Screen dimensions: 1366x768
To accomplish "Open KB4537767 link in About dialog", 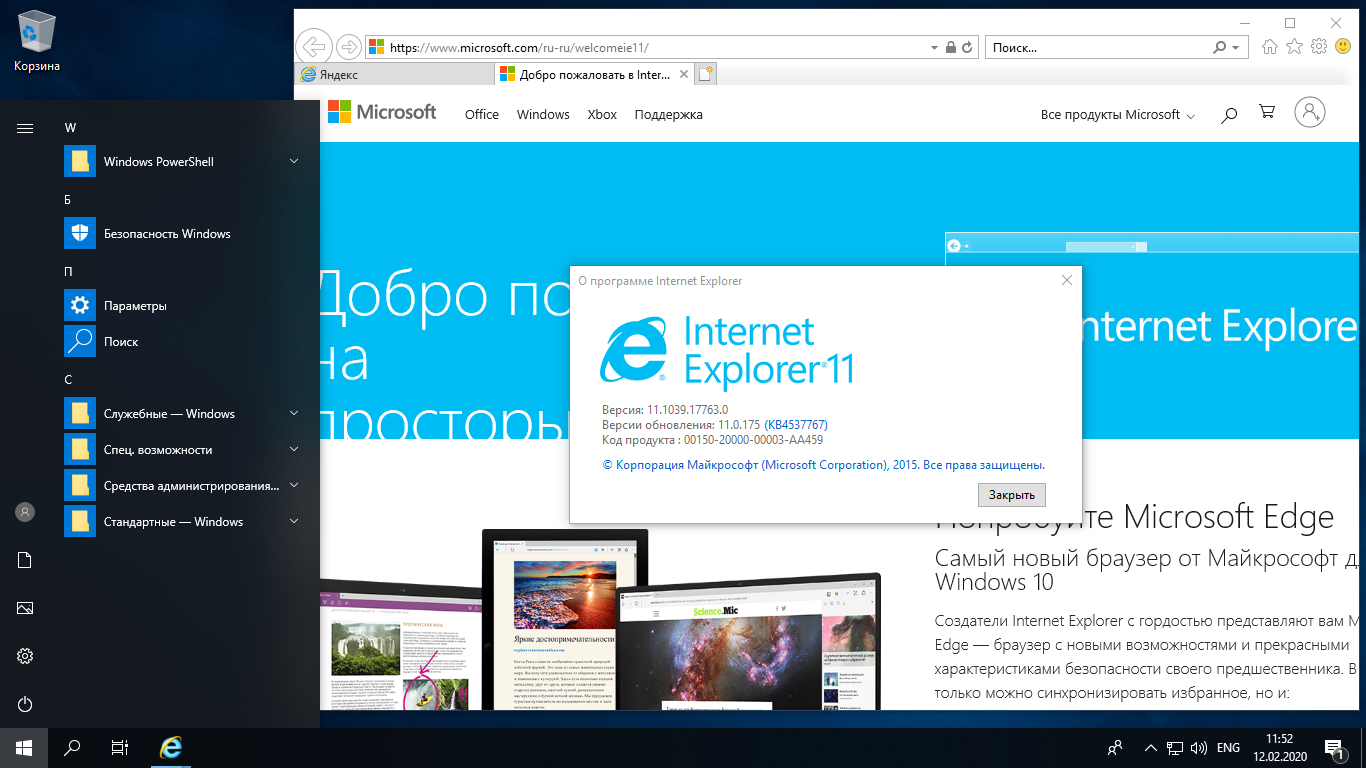I will coord(795,425).
